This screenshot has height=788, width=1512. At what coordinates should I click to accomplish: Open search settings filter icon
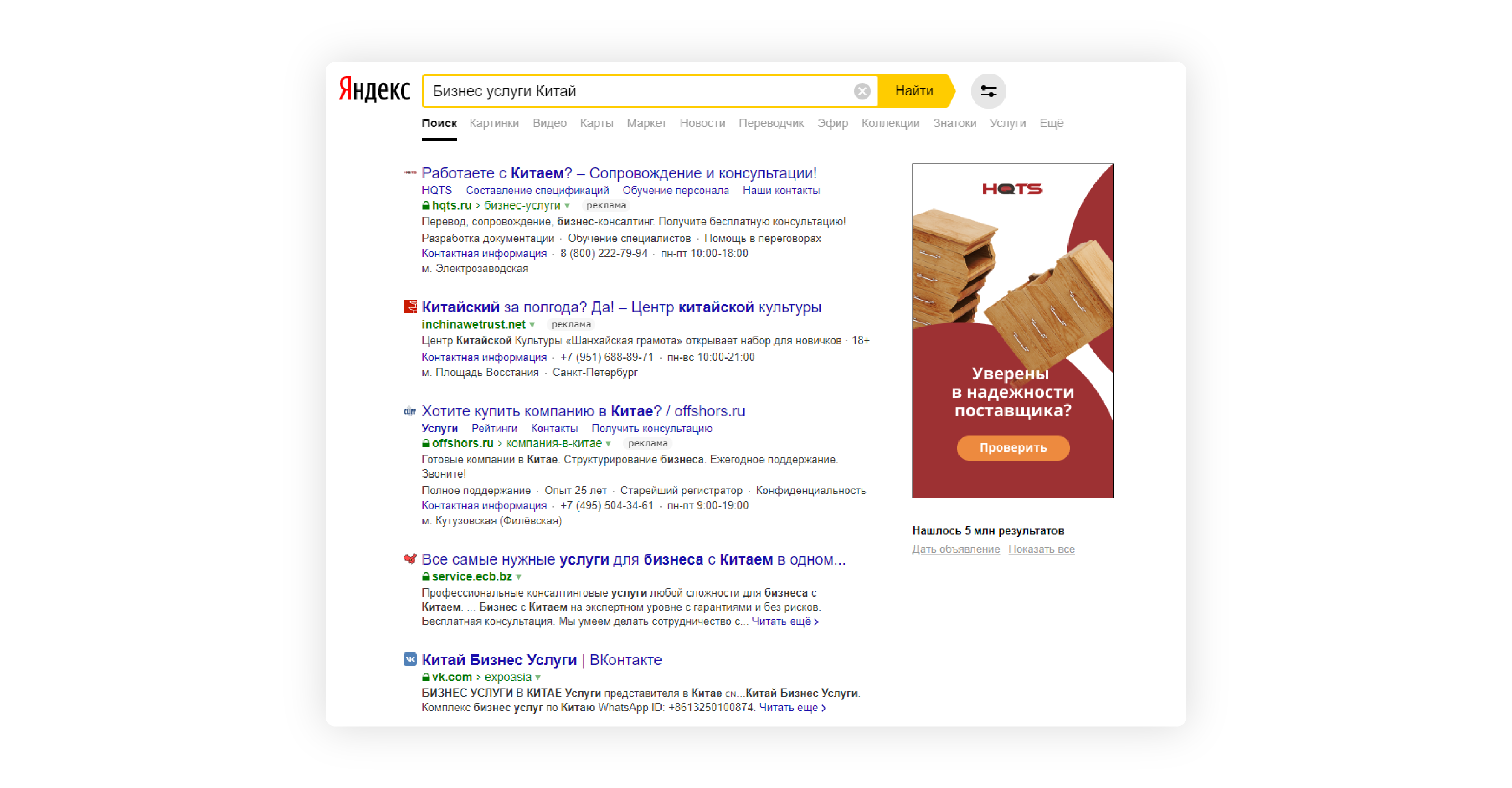(988, 91)
